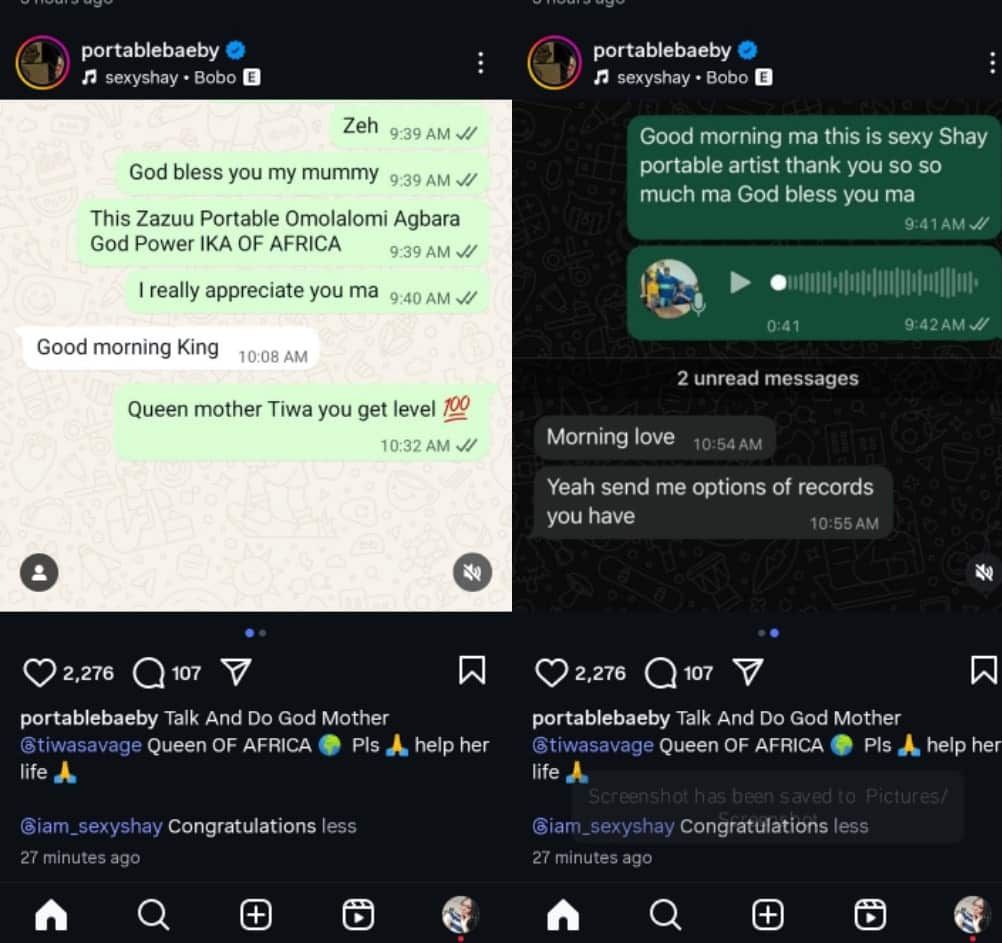Viewport: 1002px width, 943px height.
Task: Create new post from right navigation bar
Action: (x=767, y=915)
